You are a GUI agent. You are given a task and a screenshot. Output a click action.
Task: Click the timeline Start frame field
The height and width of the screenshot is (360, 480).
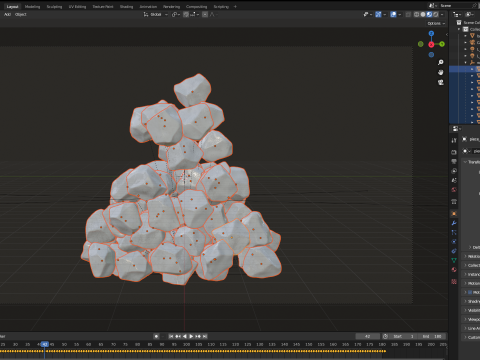404,336
